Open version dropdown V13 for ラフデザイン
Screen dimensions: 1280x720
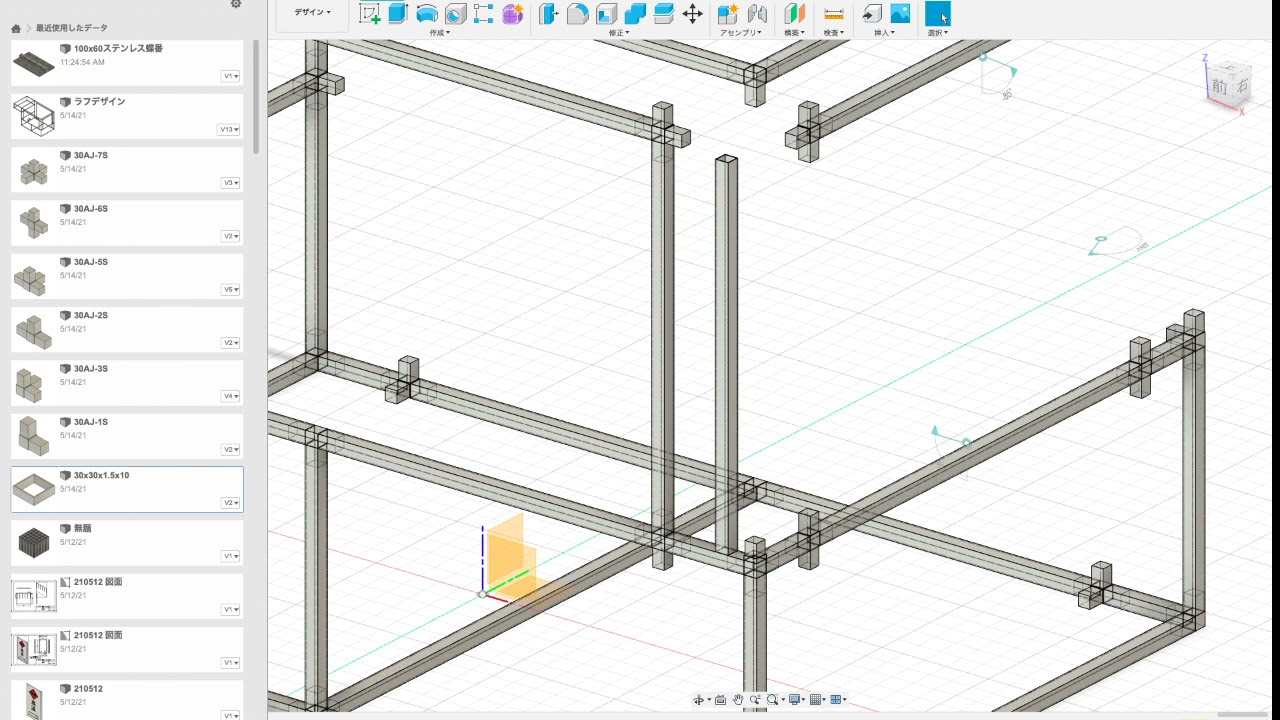229,130
